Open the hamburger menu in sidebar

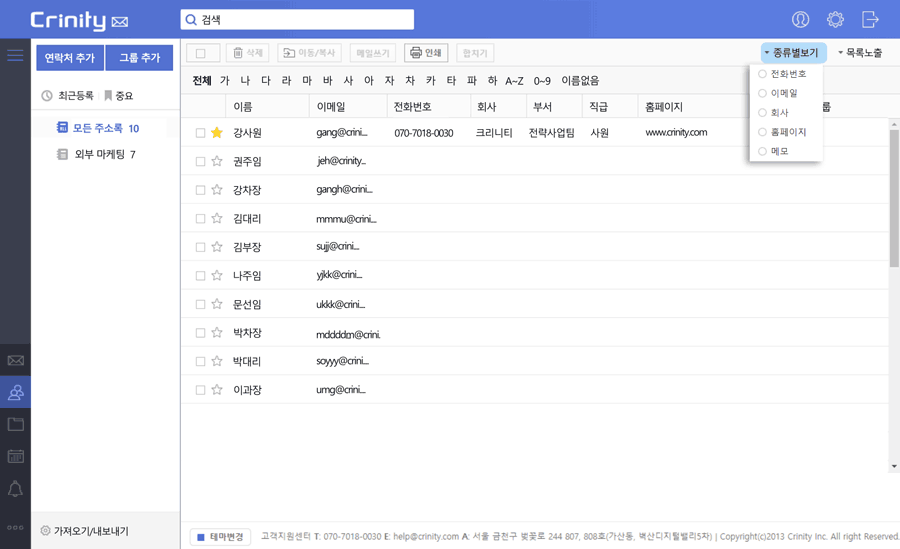[15, 55]
